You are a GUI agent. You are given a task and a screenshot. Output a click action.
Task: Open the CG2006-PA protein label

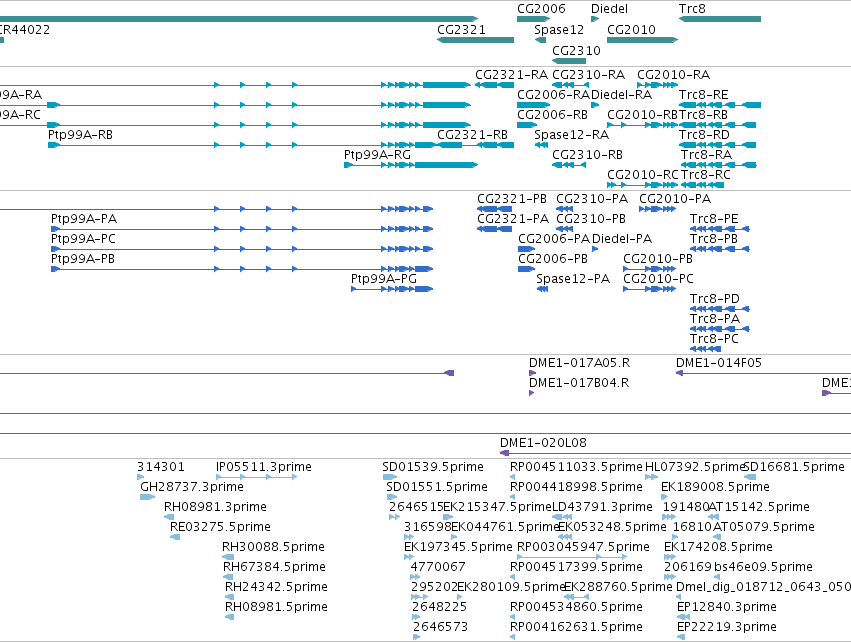[554, 239]
